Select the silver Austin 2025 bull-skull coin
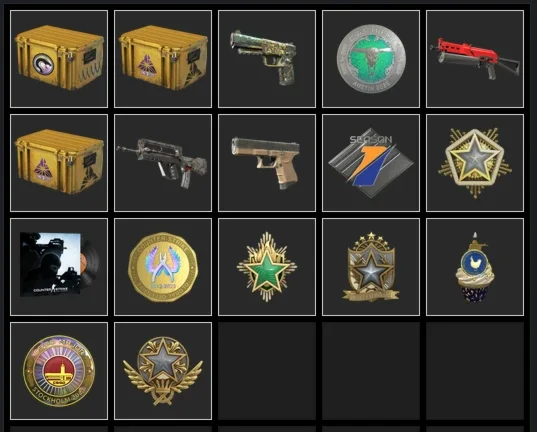Screen dimensions: 537x432 (371, 59)
